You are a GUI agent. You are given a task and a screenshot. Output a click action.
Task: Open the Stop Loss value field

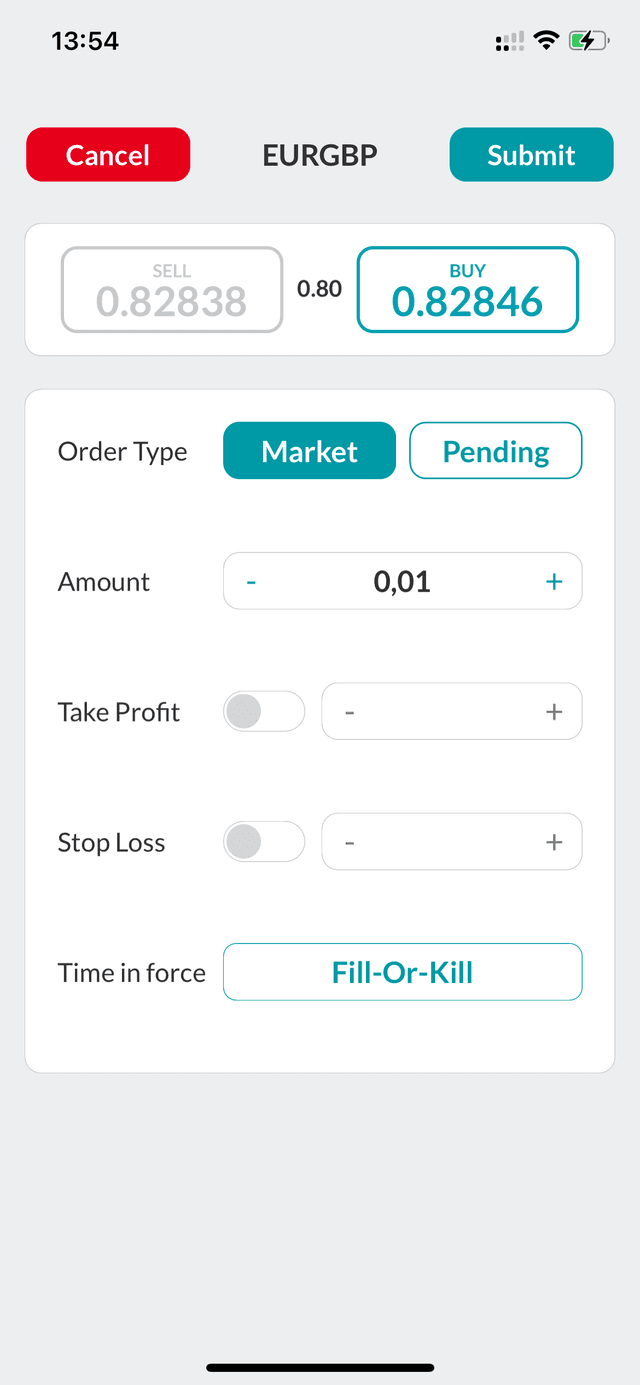tap(451, 841)
